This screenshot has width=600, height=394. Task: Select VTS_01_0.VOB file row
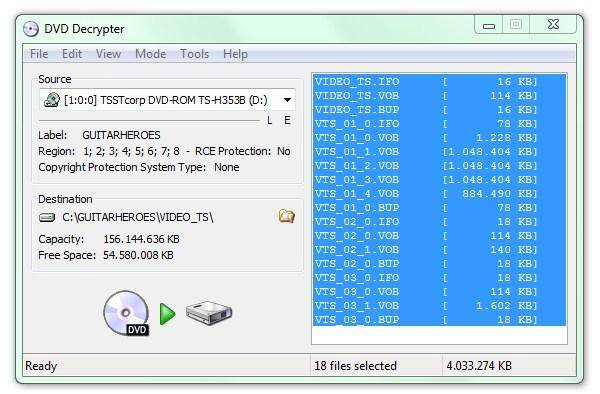[x=439, y=138]
